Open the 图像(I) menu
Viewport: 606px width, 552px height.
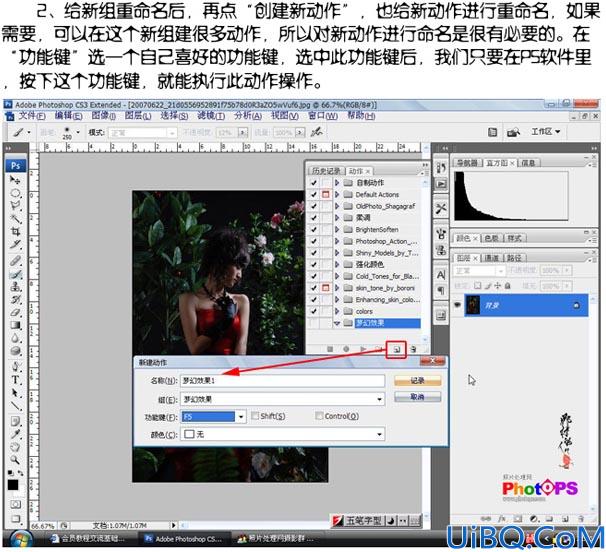pyautogui.click(x=104, y=116)
